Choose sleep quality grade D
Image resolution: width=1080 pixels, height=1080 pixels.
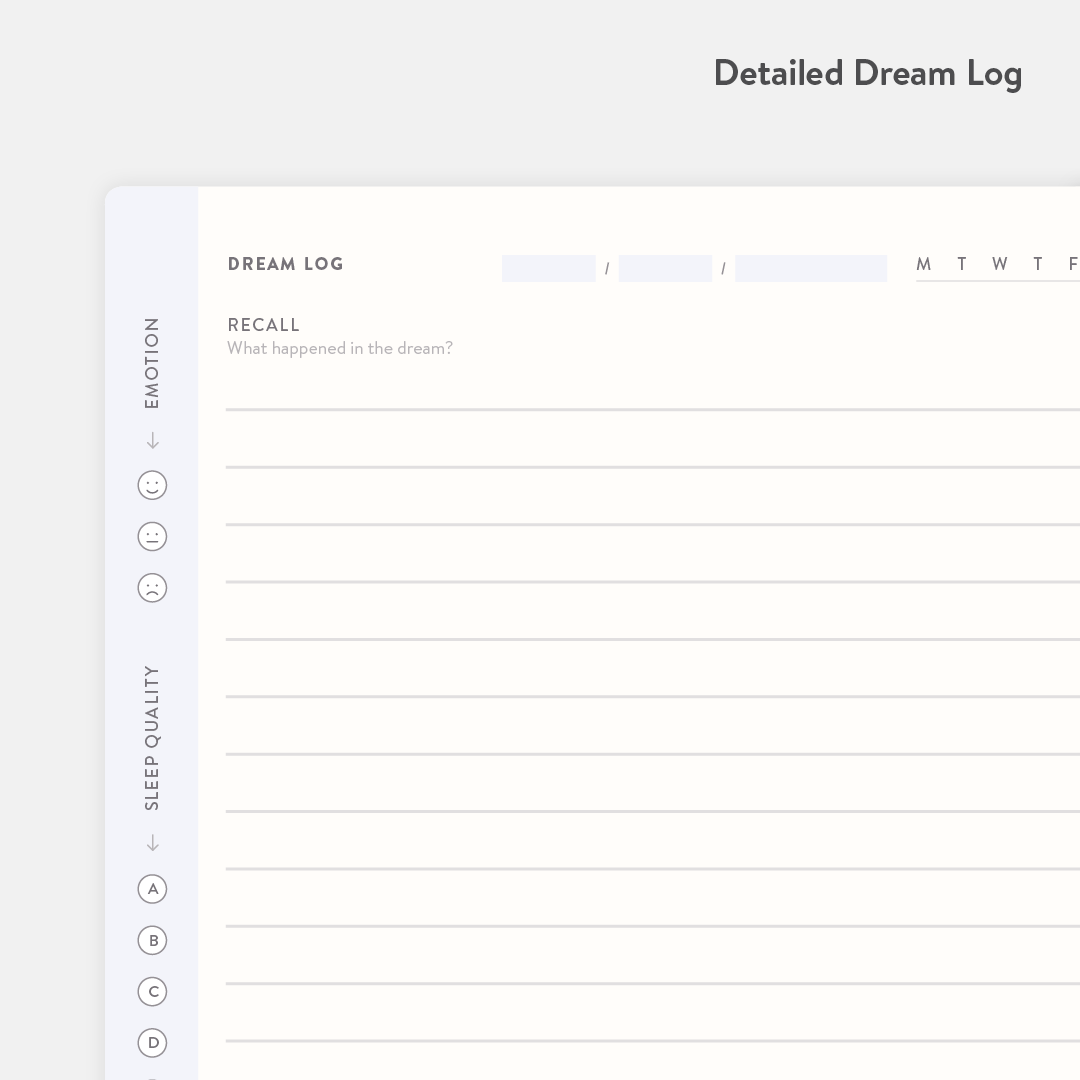(x=152, y=1043)
